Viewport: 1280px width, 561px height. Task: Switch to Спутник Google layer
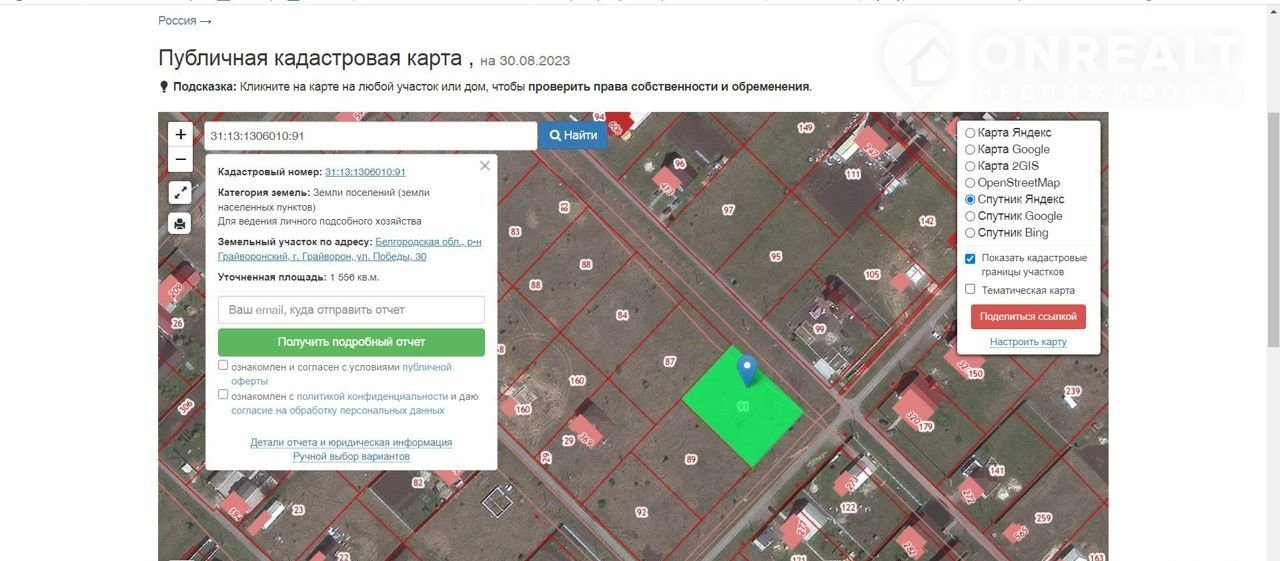pos(970,216)
